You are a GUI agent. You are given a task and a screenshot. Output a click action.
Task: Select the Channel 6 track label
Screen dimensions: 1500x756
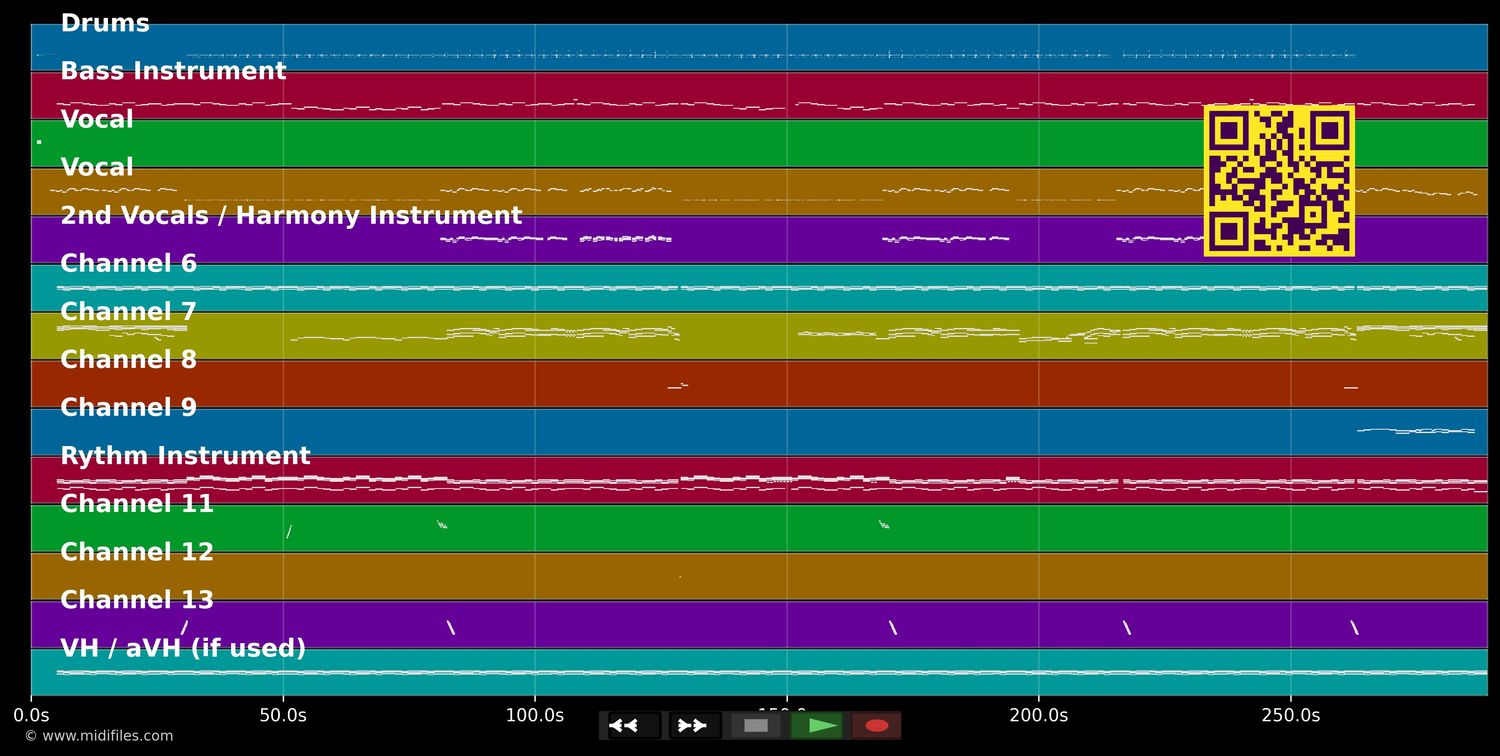click(x=129, y=264)
